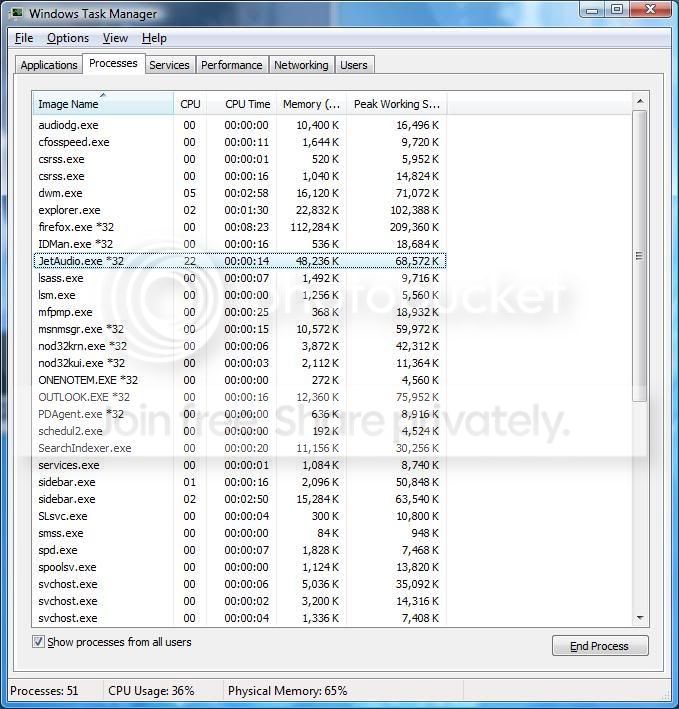
Task: Select the nod32krn.exe *32 process
Action: point(240,346)
